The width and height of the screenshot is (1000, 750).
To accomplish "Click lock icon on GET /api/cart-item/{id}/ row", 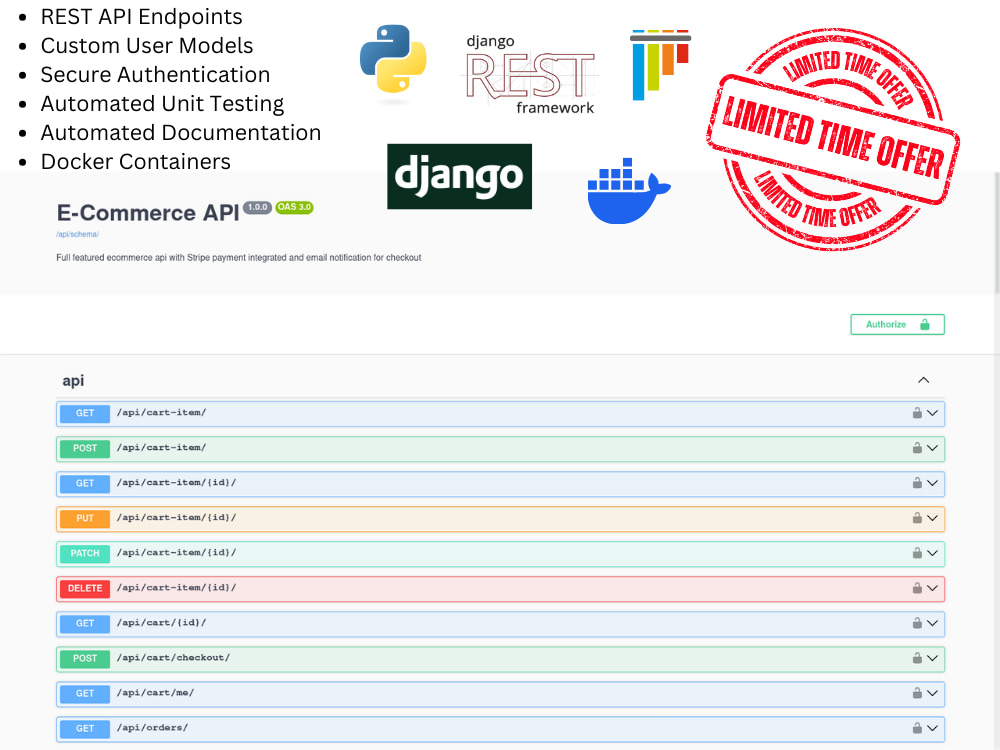I will point(916,483).
